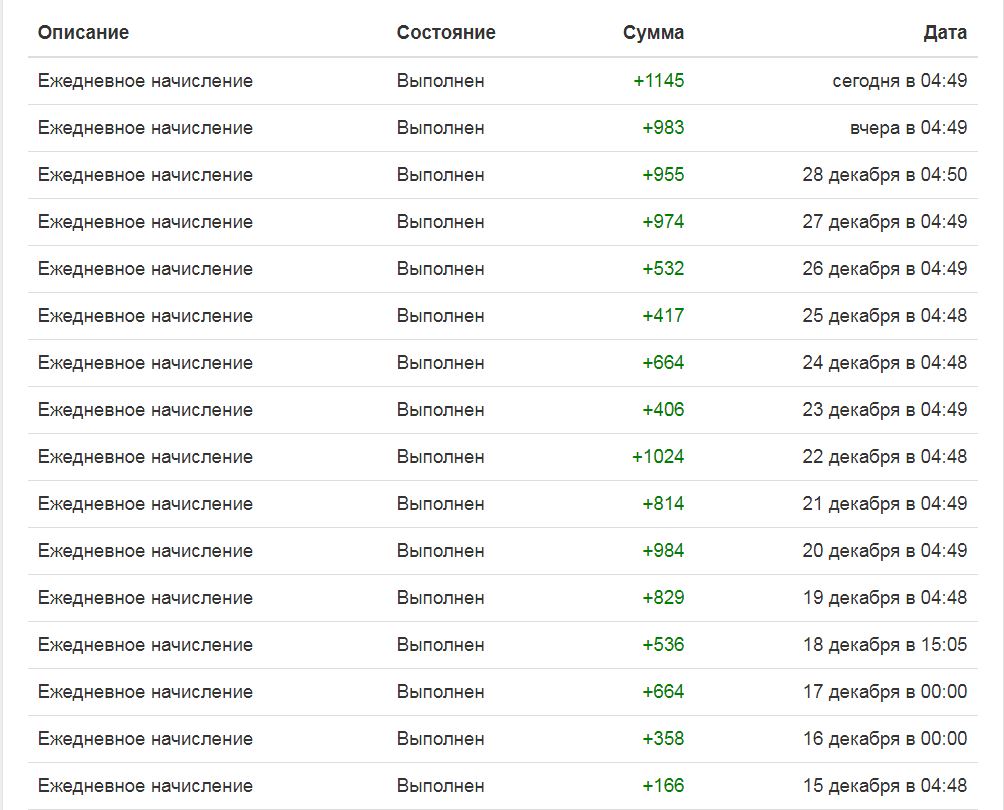Click the Описание column header

click(83, 33)
